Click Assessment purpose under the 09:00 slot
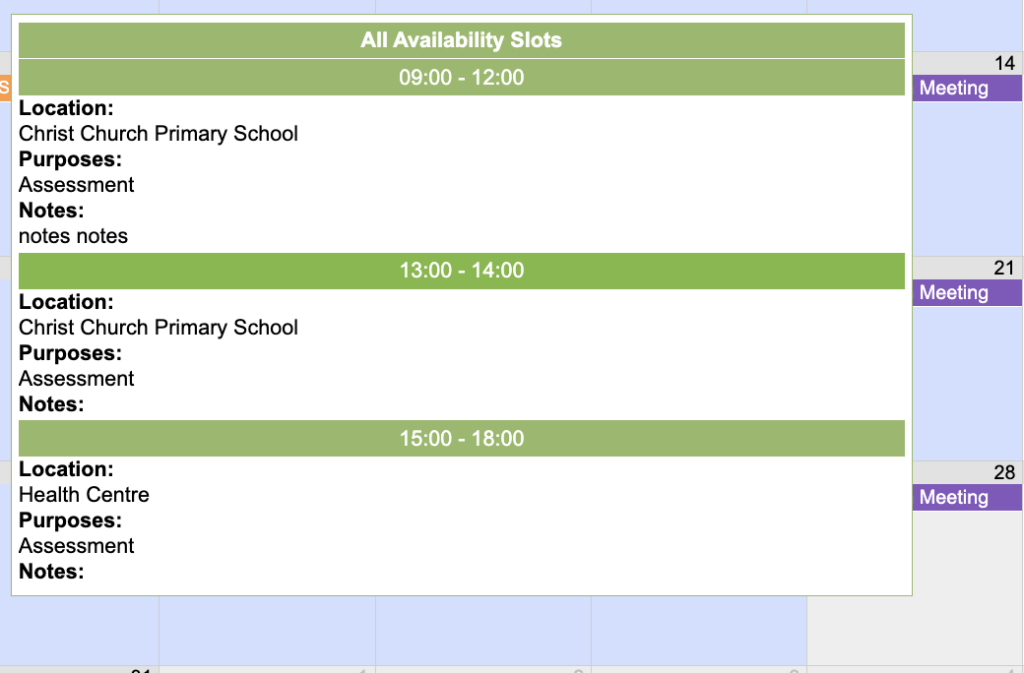The width and height of the screenshot is (1024, 673). tap(76, 184)
